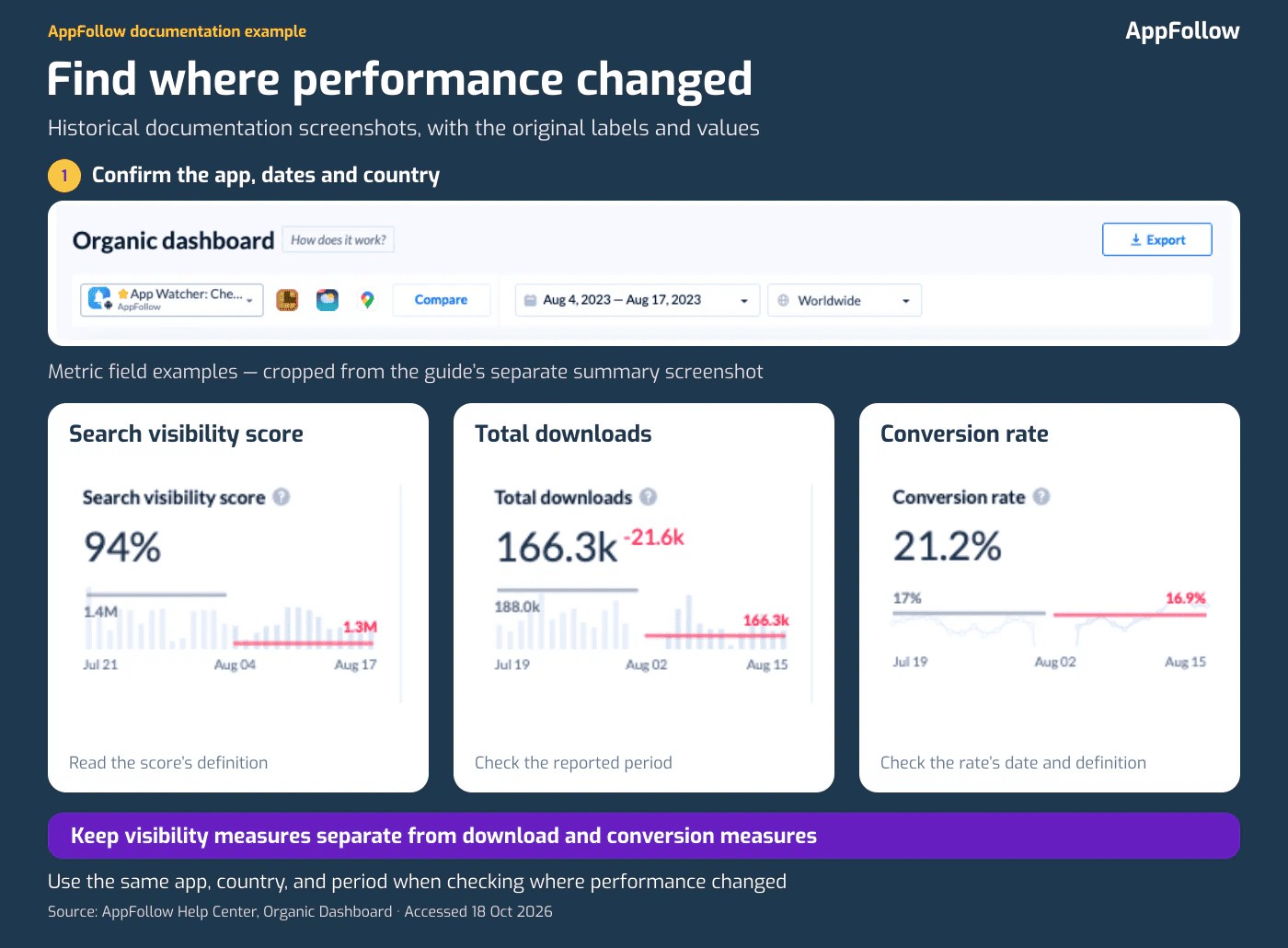
Task: Click the Export button
Action: point(1156,239)
